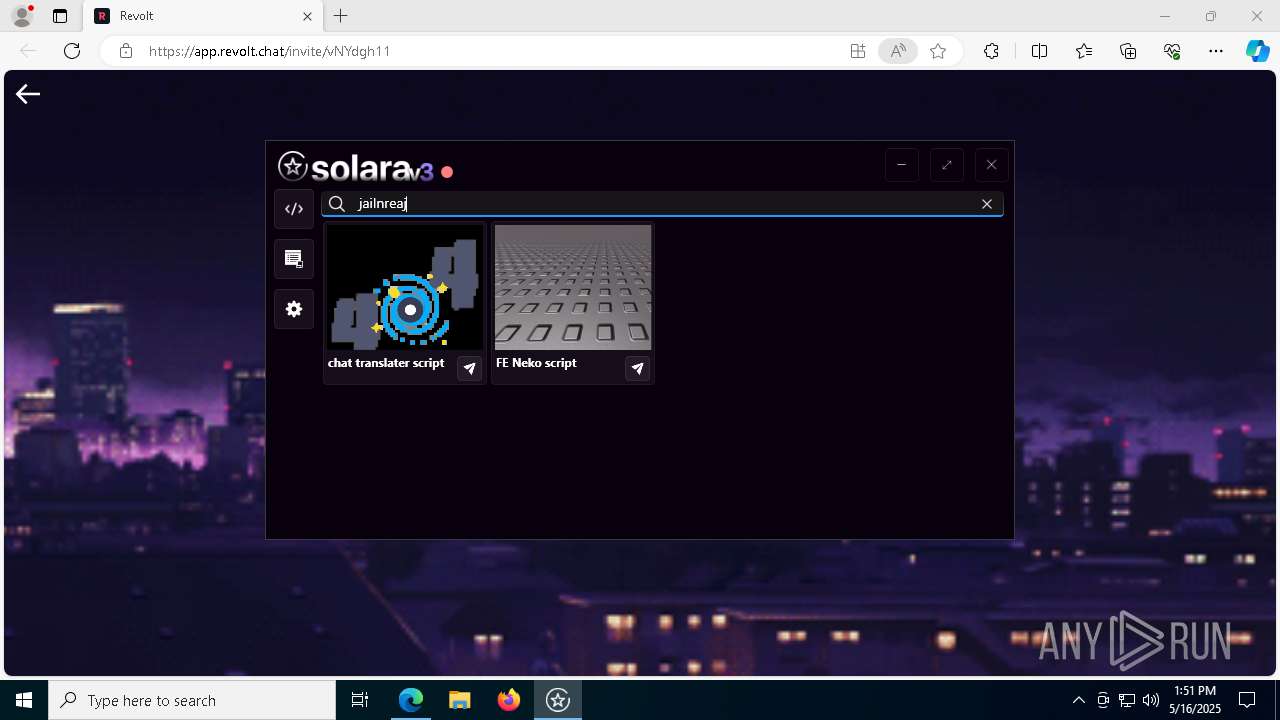The width and height of the screenshot is (1280, 720).
Task: Close the Revolt tab
Action: tap(307, 16)
